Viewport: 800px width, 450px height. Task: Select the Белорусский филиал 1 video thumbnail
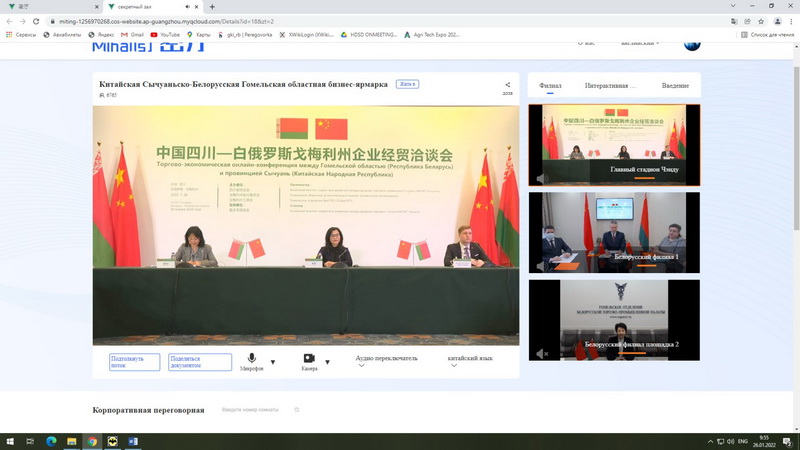pyautogui.click(x=614, y=233)
